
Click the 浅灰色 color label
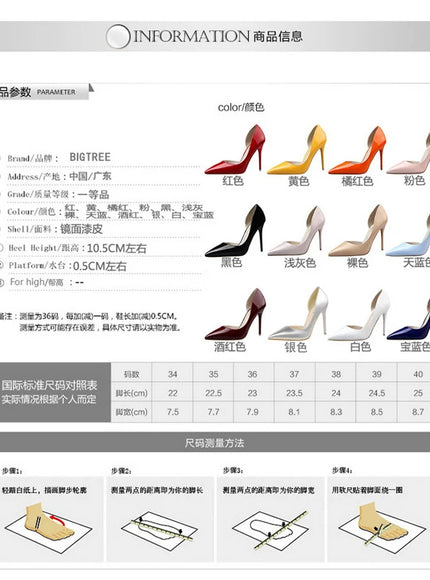[x=300, y=263]
